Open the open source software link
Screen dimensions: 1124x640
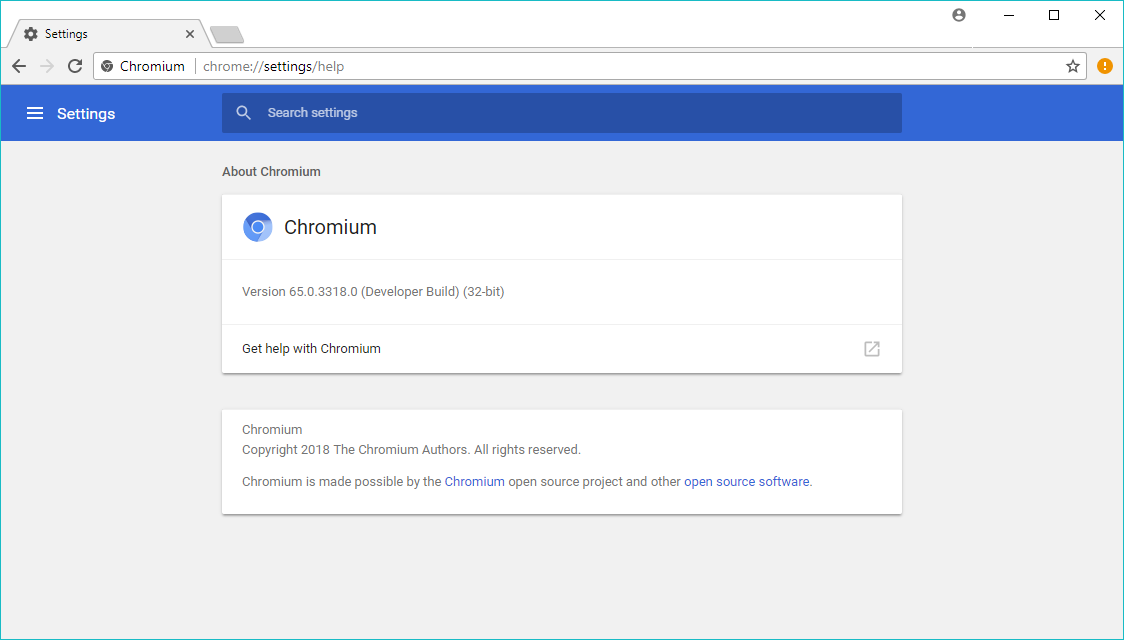coord(746,481)
